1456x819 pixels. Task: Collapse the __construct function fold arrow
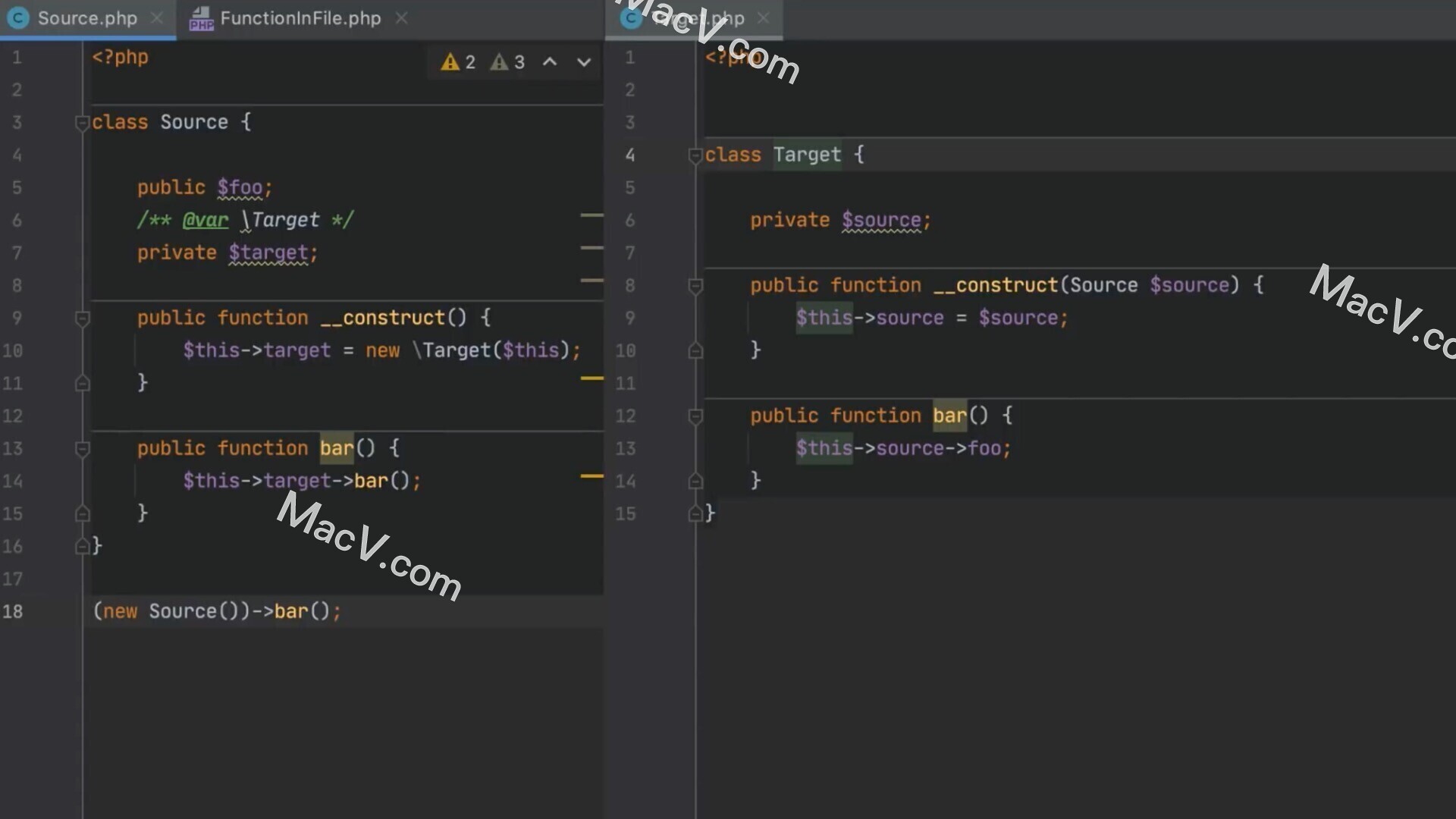click(x=83, y=318)
